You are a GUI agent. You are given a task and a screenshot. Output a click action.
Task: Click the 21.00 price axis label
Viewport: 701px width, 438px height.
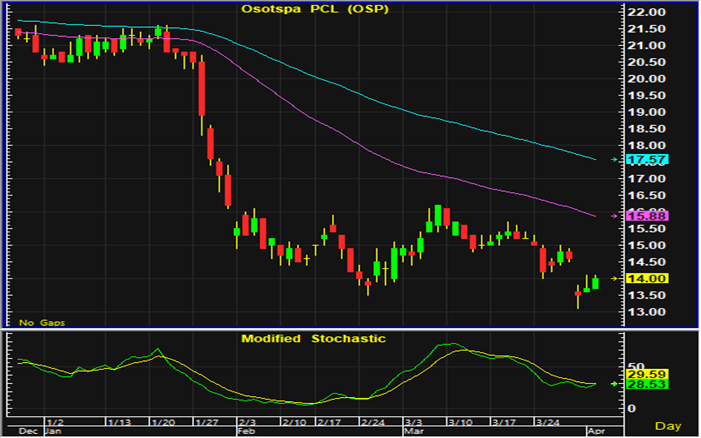click(x=646, y=46)
